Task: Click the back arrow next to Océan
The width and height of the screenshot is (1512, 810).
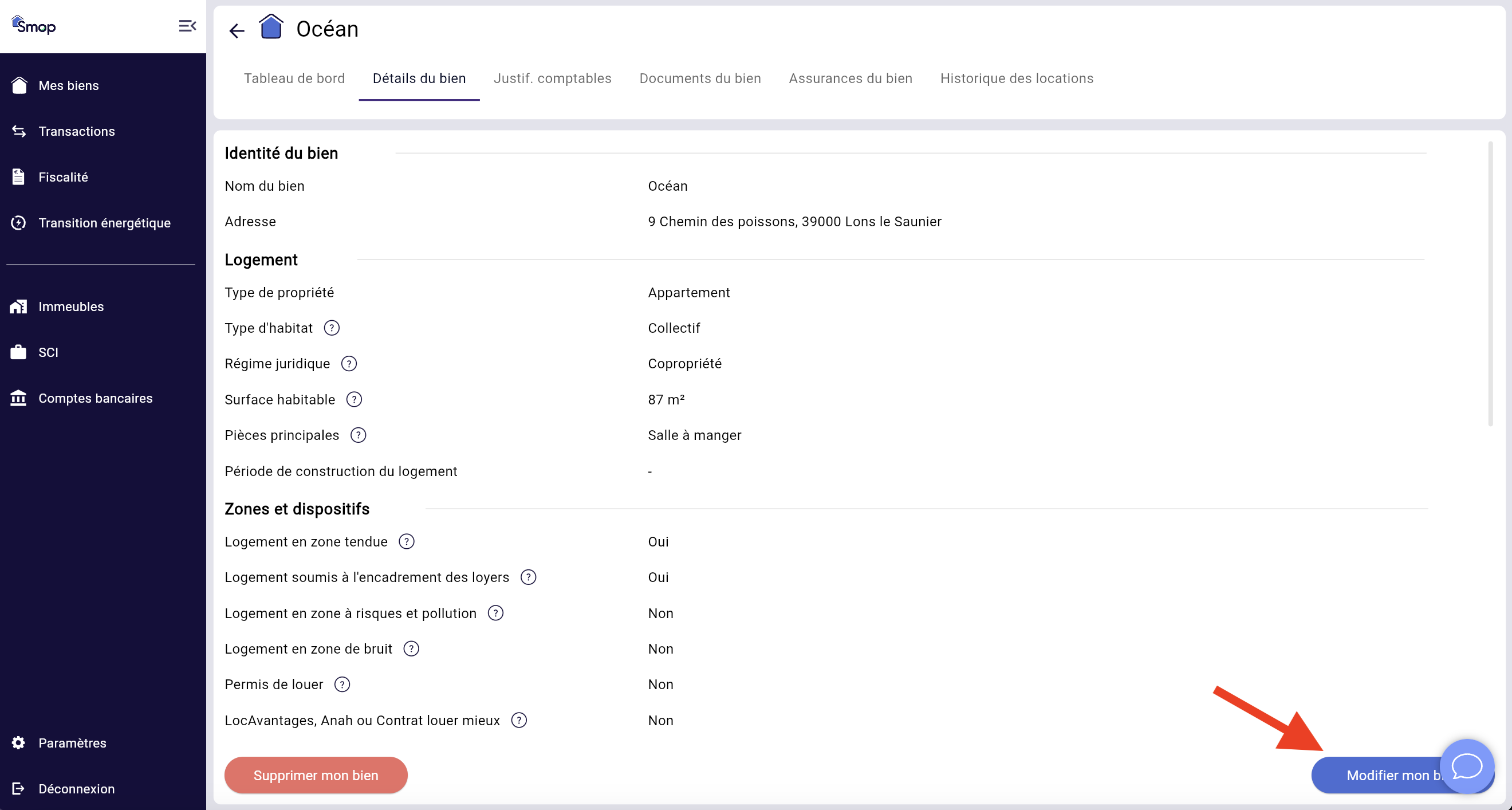Action: pyautogui.click(x=237, y=30)
